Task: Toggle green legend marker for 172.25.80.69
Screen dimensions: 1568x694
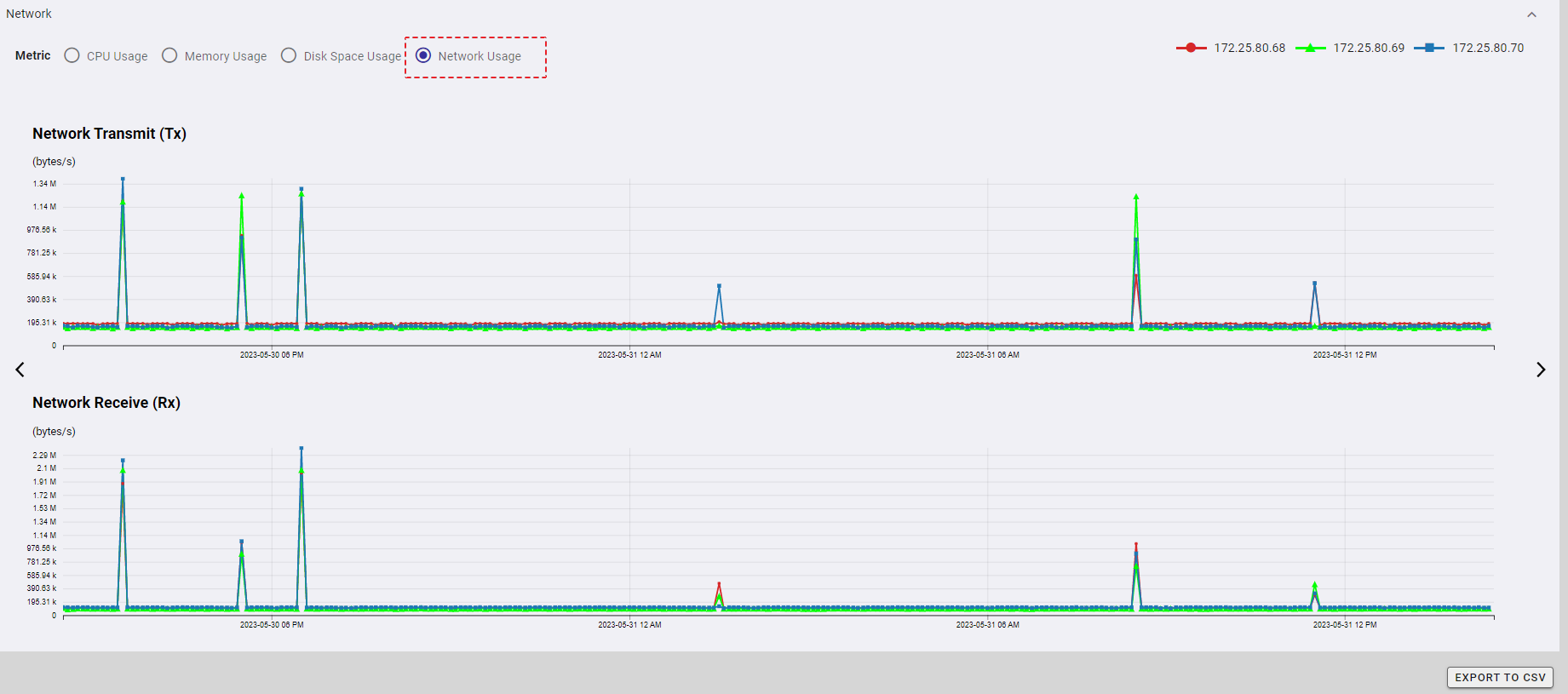Action: pos(1310,48)
